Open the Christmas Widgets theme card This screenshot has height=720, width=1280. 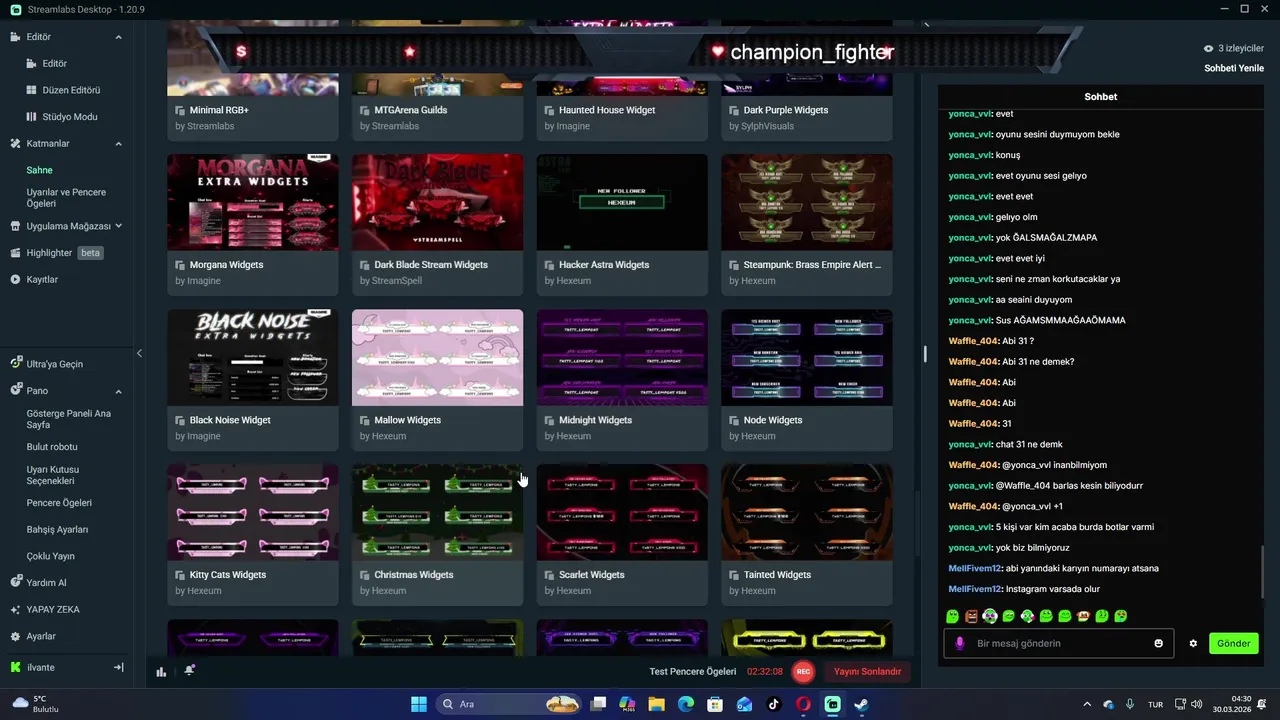click(437, 535)
